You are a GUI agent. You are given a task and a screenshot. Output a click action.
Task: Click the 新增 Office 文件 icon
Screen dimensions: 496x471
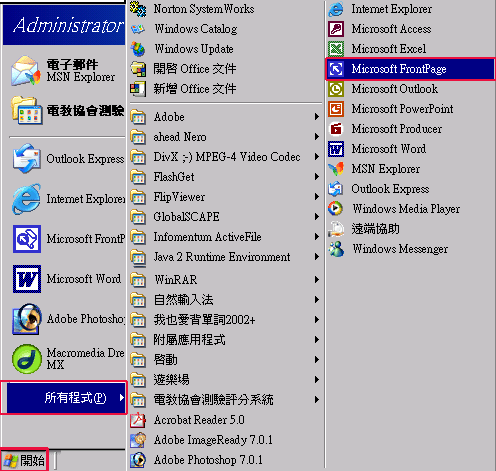tap(138, 89)
